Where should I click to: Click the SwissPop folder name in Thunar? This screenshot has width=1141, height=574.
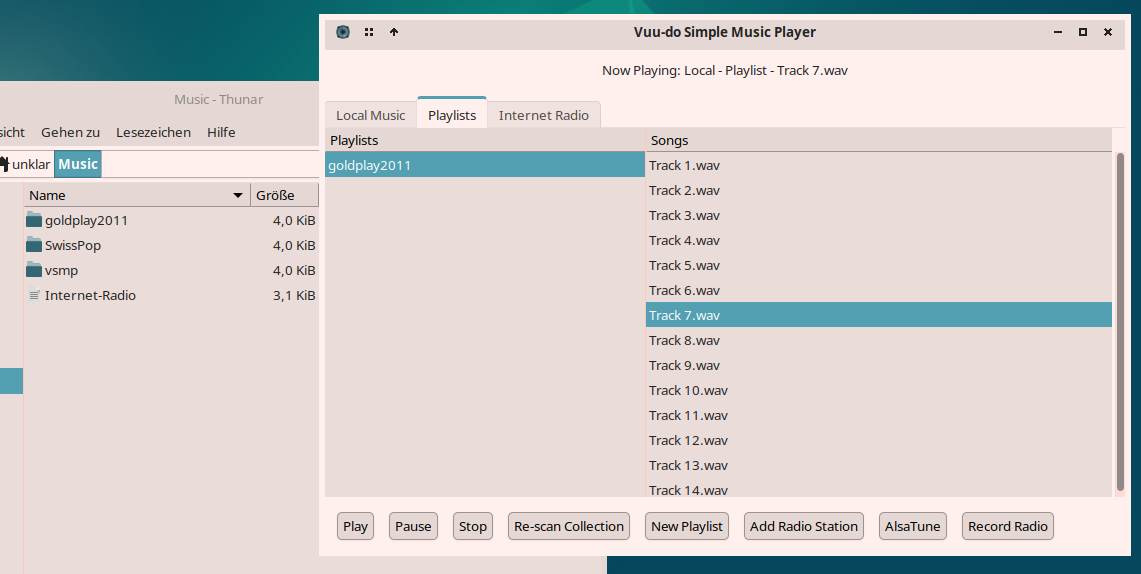click(73, 245)
